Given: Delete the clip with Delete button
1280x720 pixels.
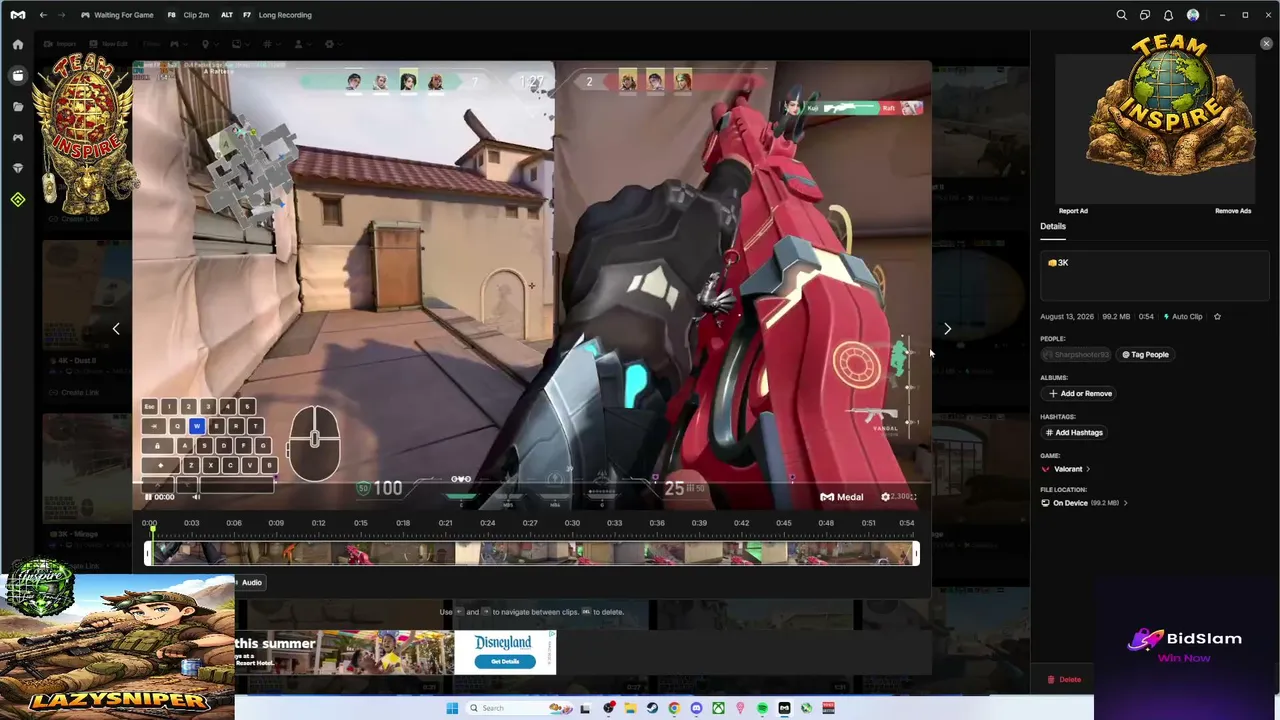Looking at the screenshot, I should point(1064,680).
